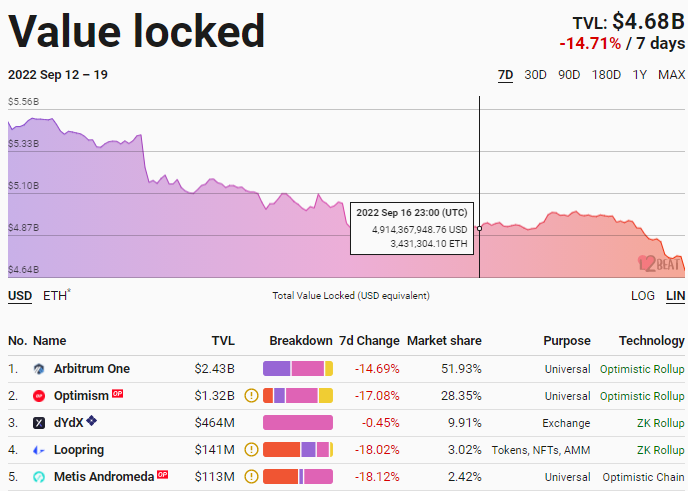Image resolution: width=688 pixels, height=491 pixels.
Task: Click ZK Rollup in Loopring row
Action: tap(660, 450)
